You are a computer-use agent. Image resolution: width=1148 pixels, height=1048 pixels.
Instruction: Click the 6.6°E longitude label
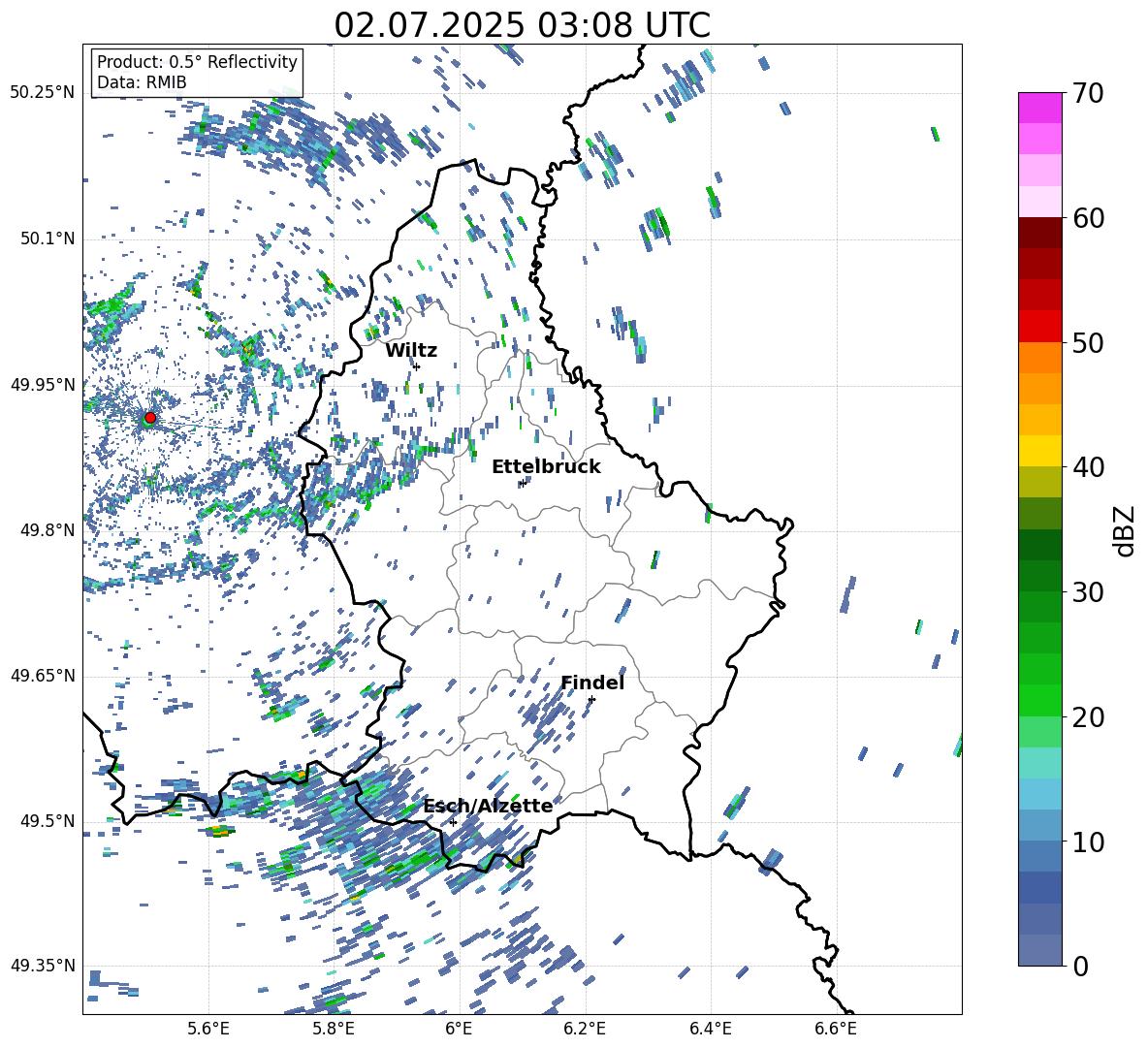pos(836,1029)
